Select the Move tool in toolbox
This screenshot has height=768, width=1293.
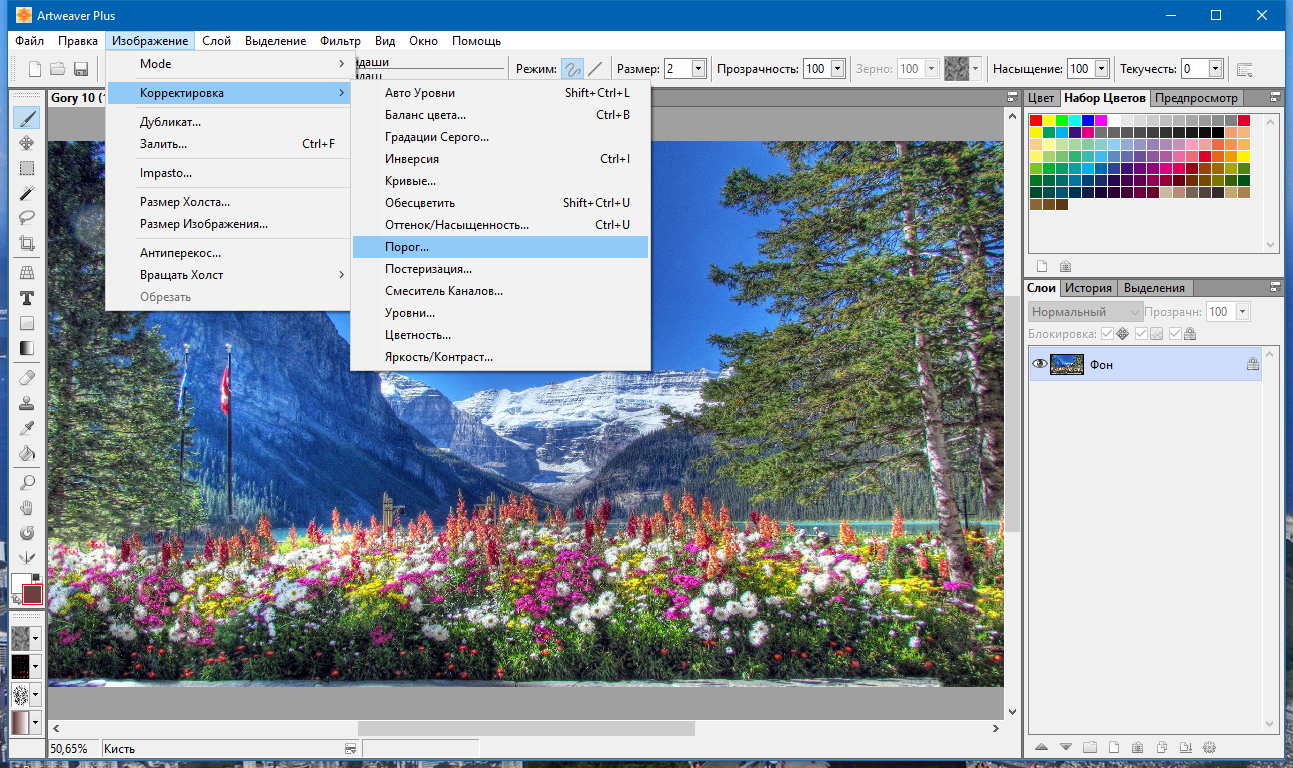27,143
